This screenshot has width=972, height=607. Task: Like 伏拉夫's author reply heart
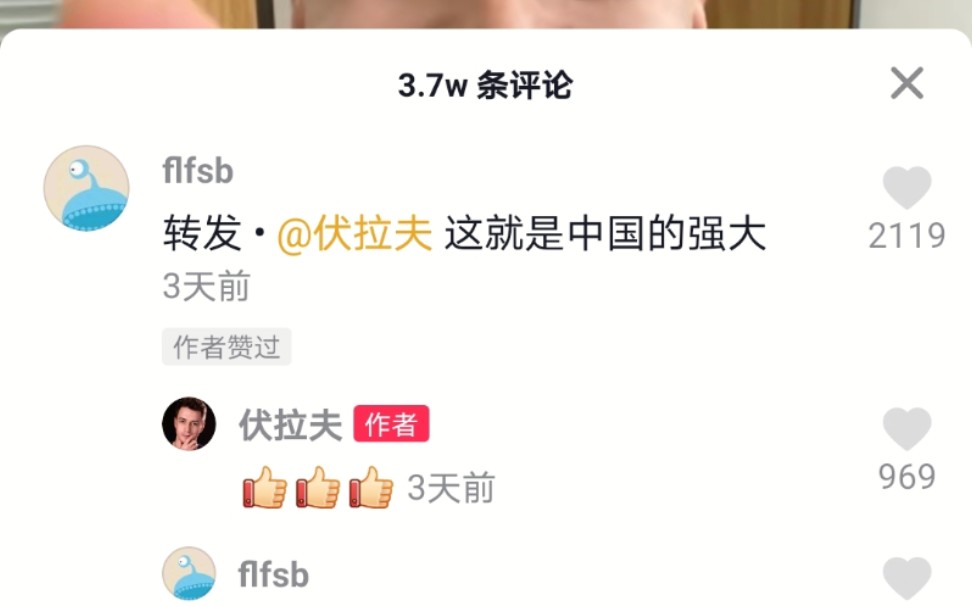pyautogui.click(x=907, y=429)
